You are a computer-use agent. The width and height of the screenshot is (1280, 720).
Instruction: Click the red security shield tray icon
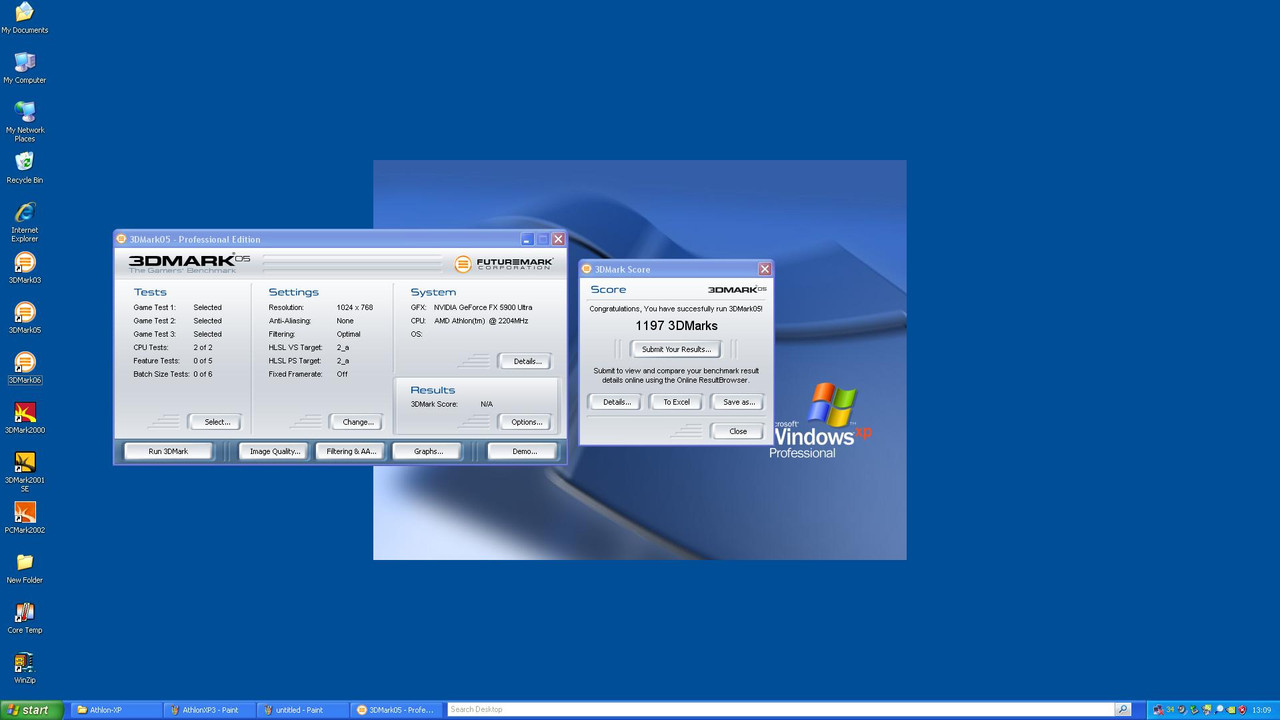tap(1242, 710)
